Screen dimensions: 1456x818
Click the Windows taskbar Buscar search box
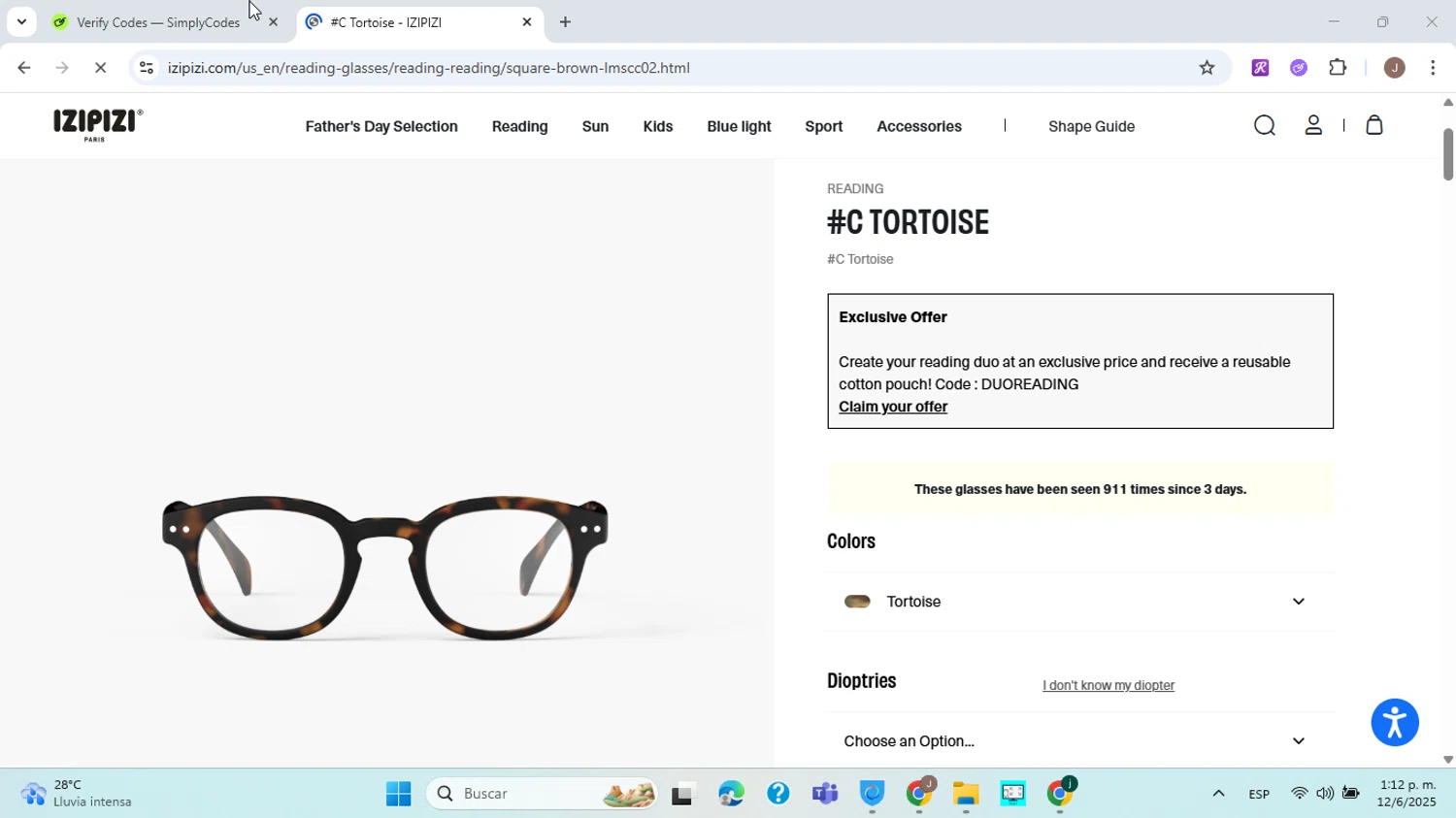(542, 794)
